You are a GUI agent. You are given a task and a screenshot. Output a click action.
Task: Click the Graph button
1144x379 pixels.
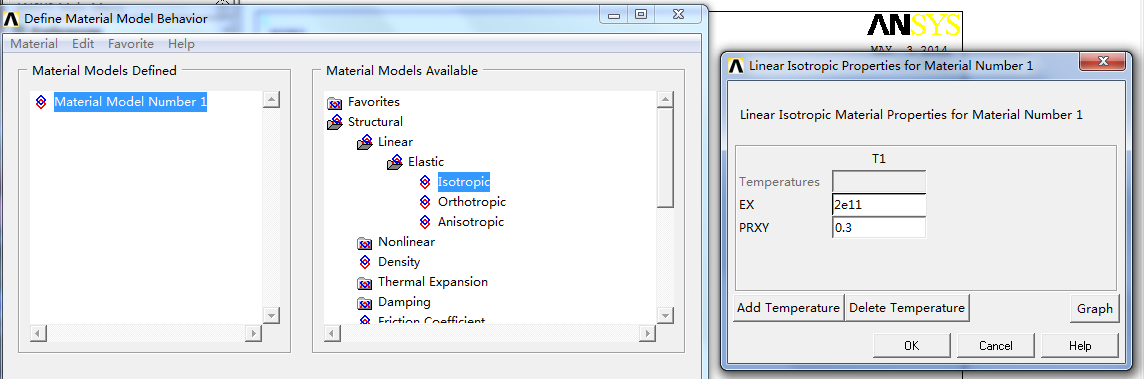pos(1094,308)
